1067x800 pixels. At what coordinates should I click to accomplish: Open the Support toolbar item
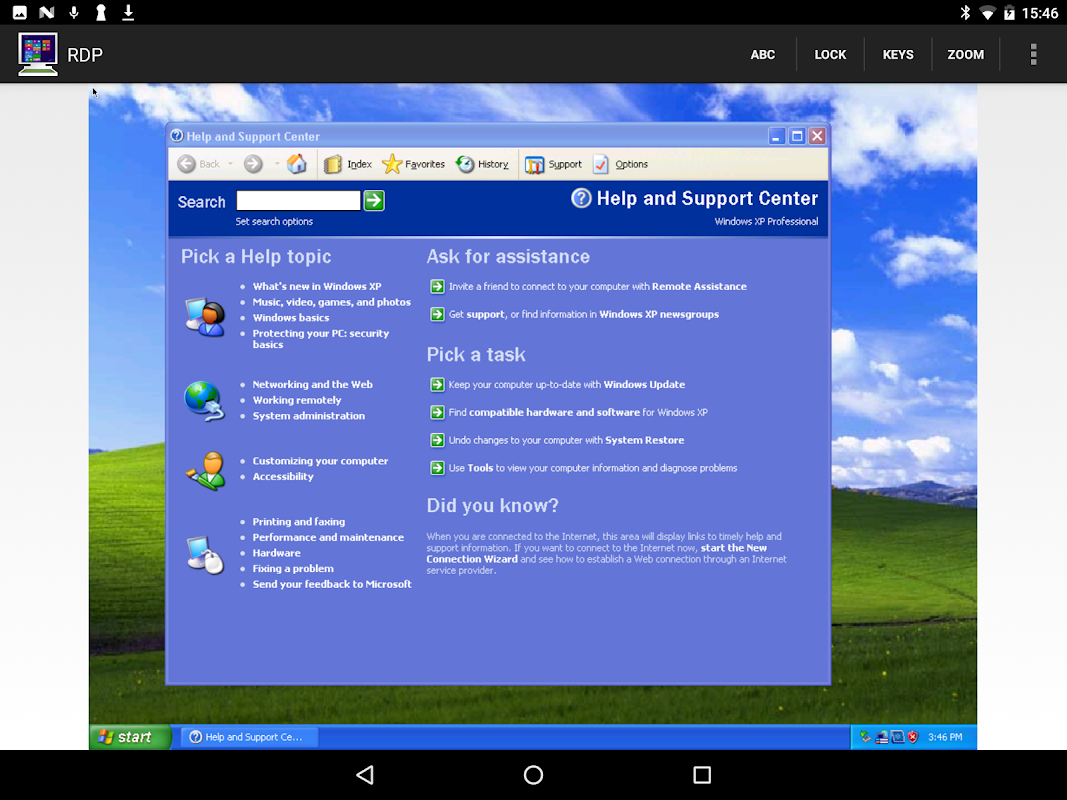point(554,164)
